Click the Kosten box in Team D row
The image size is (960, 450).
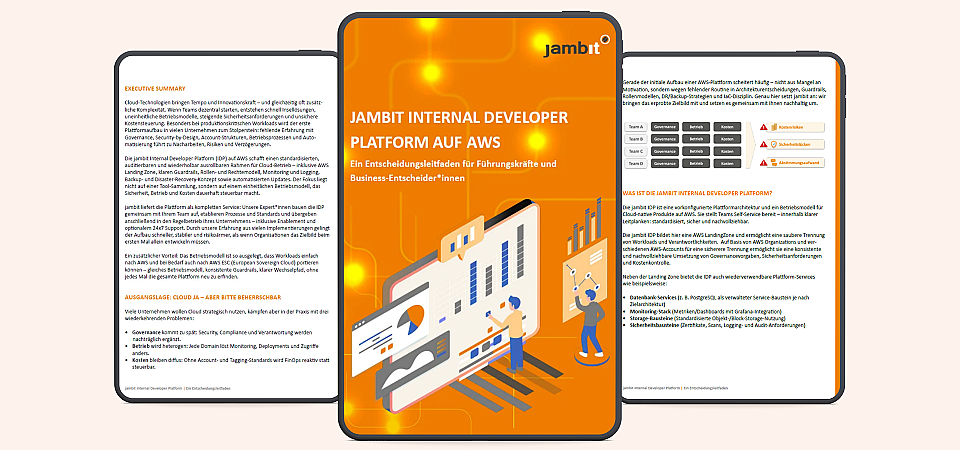pyautogui.click(x=727, y=163)
